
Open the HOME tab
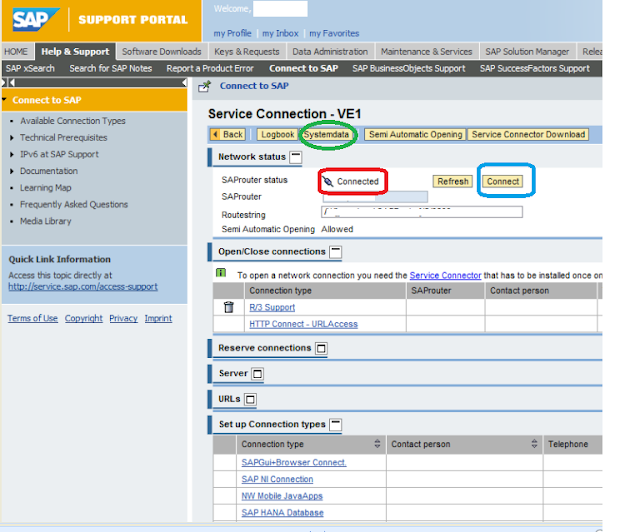pyautogui.click(x=16, y=52)
